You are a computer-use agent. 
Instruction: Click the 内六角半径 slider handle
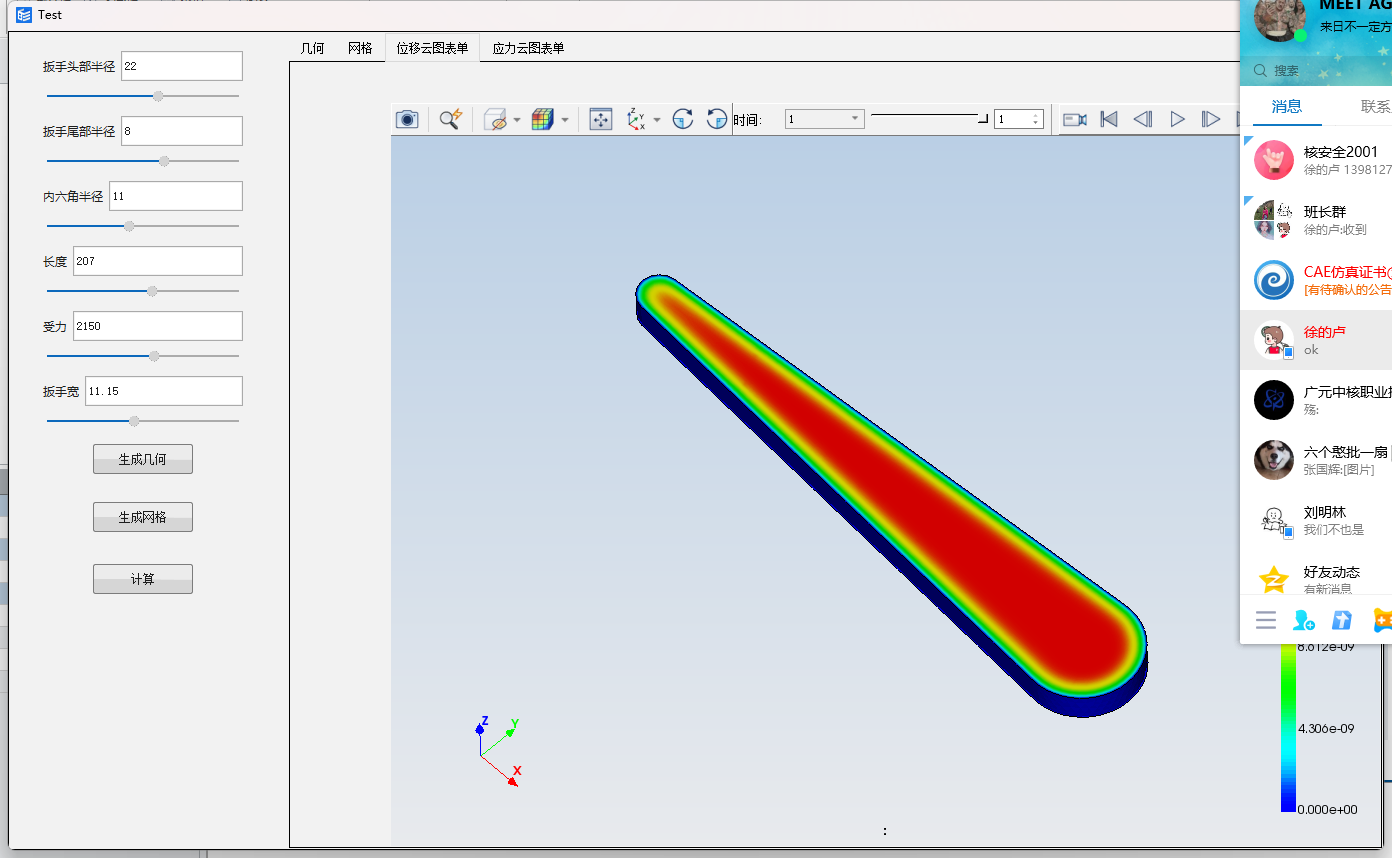(129, 226)
